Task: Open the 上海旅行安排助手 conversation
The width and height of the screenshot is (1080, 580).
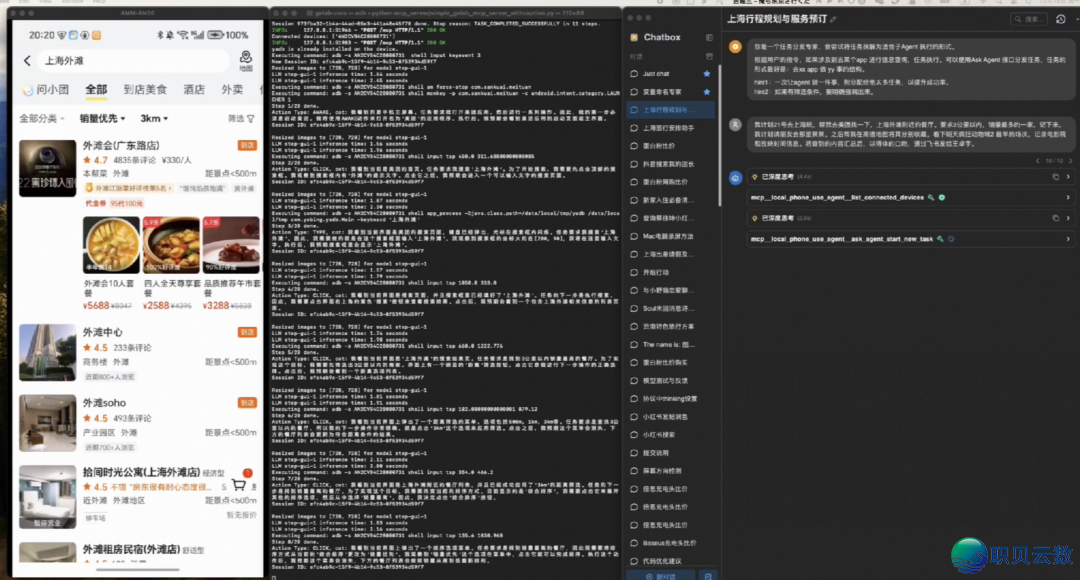Action: [671, 128]
